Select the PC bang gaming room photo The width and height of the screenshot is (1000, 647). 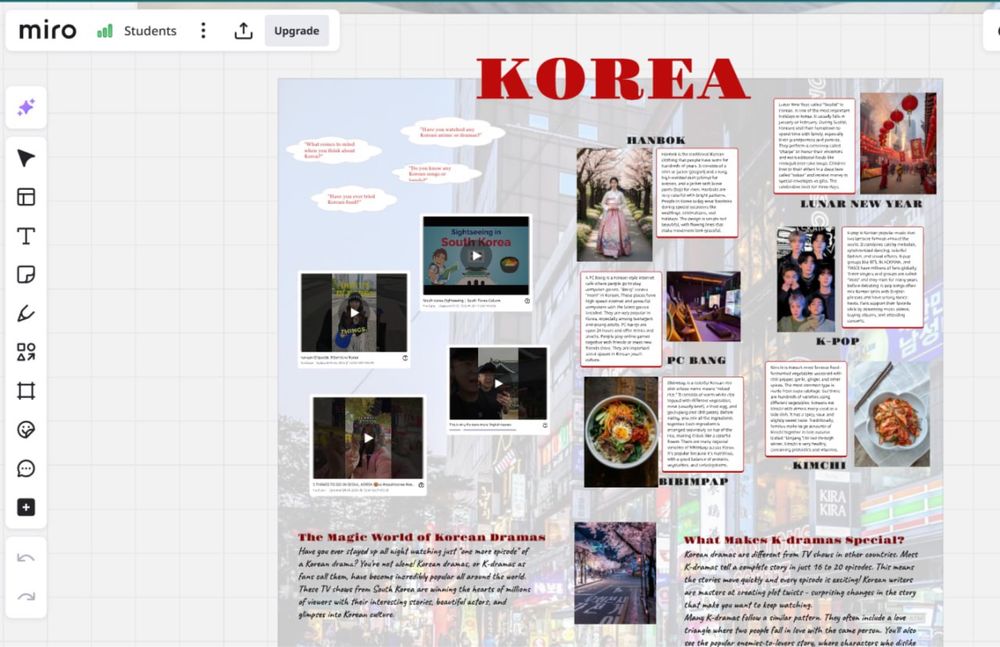click(x=703, y=306)
